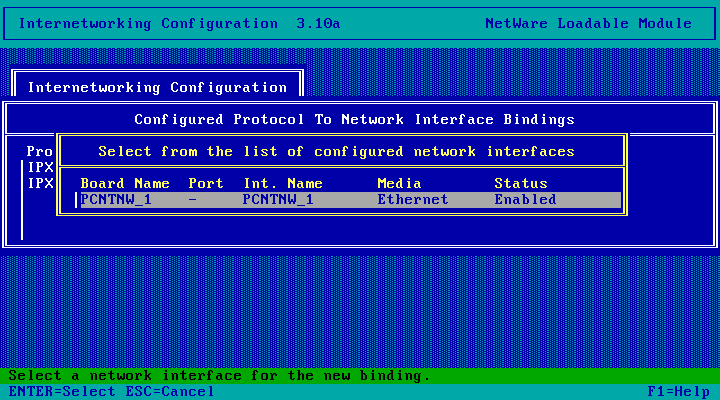Click the Internetworking Configuration 3.10a header title

click(x=180, y=23)
